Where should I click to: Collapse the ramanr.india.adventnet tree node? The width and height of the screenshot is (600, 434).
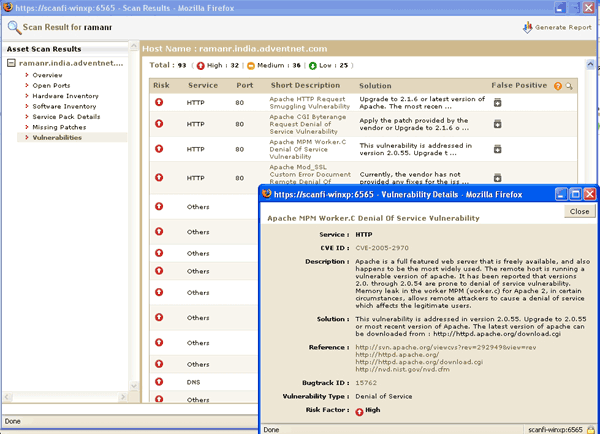(x=11, y=63)
